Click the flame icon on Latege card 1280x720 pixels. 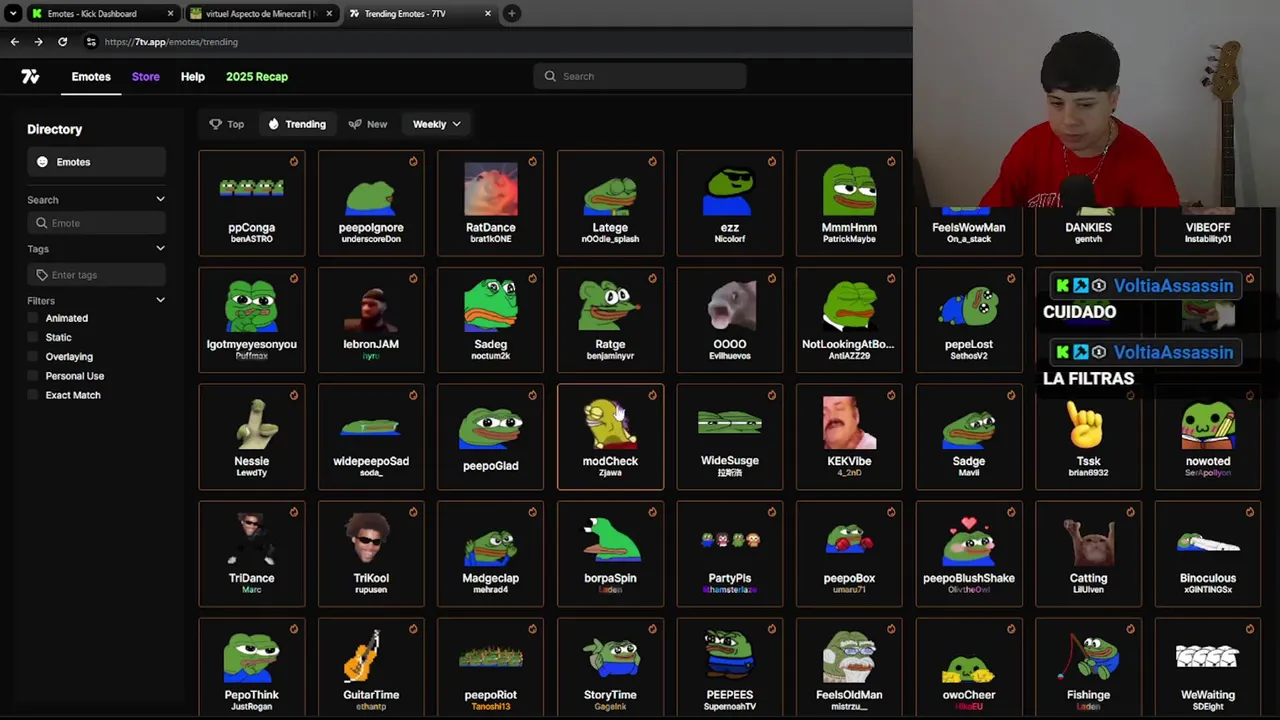pos(652,161)
